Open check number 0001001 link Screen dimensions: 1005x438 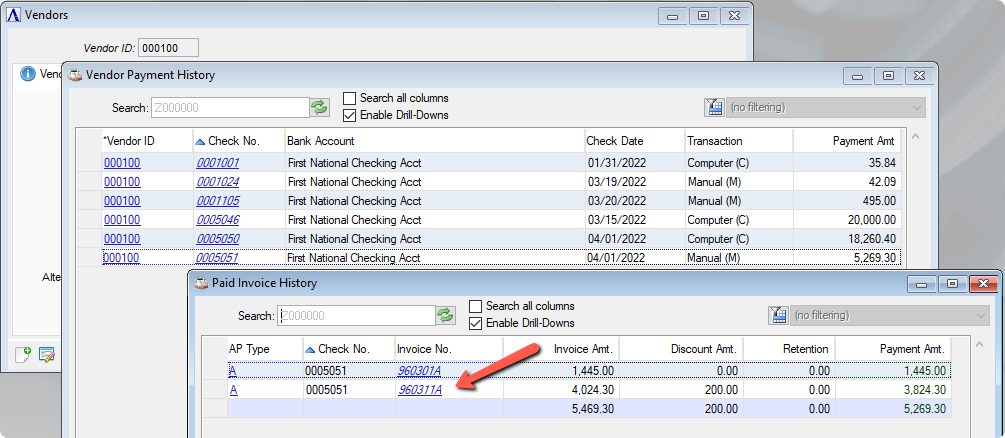tap(217, 163)
